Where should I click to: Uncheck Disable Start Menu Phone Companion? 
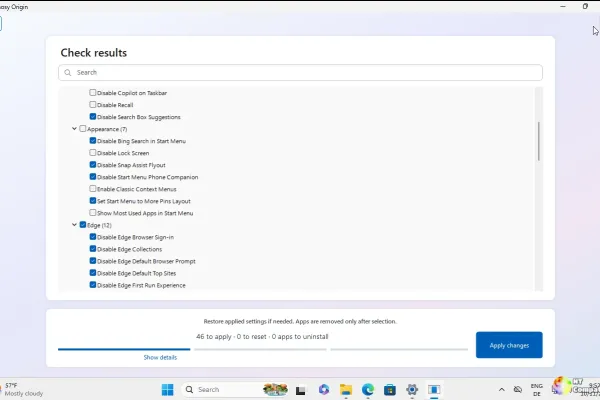click(93, 176)
